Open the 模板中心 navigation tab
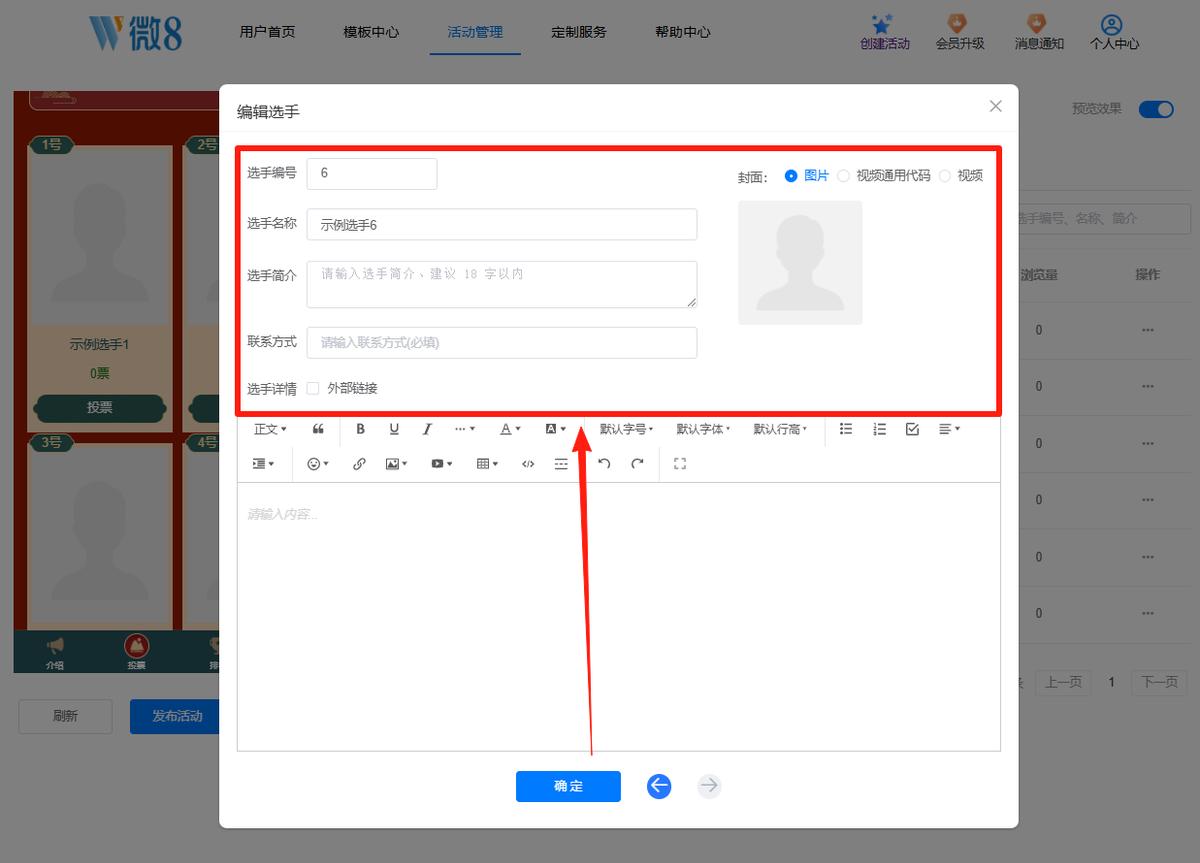Viewport: 1200px width, 863px height. point(371,32)
